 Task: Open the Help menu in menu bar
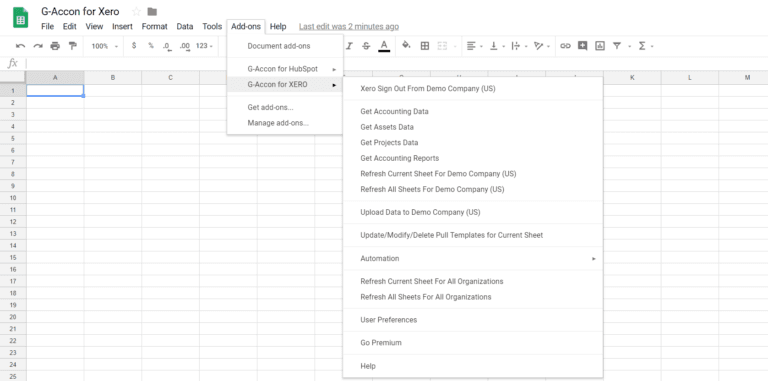[x=278, y=26]
